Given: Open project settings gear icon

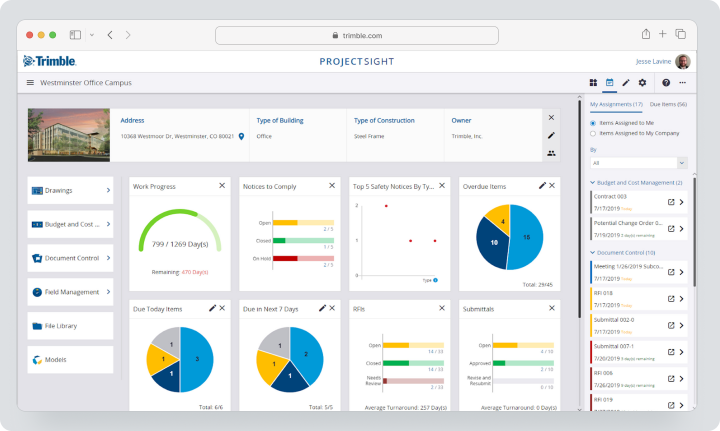Looking at the screenshot, I should (x=642, y=83).
